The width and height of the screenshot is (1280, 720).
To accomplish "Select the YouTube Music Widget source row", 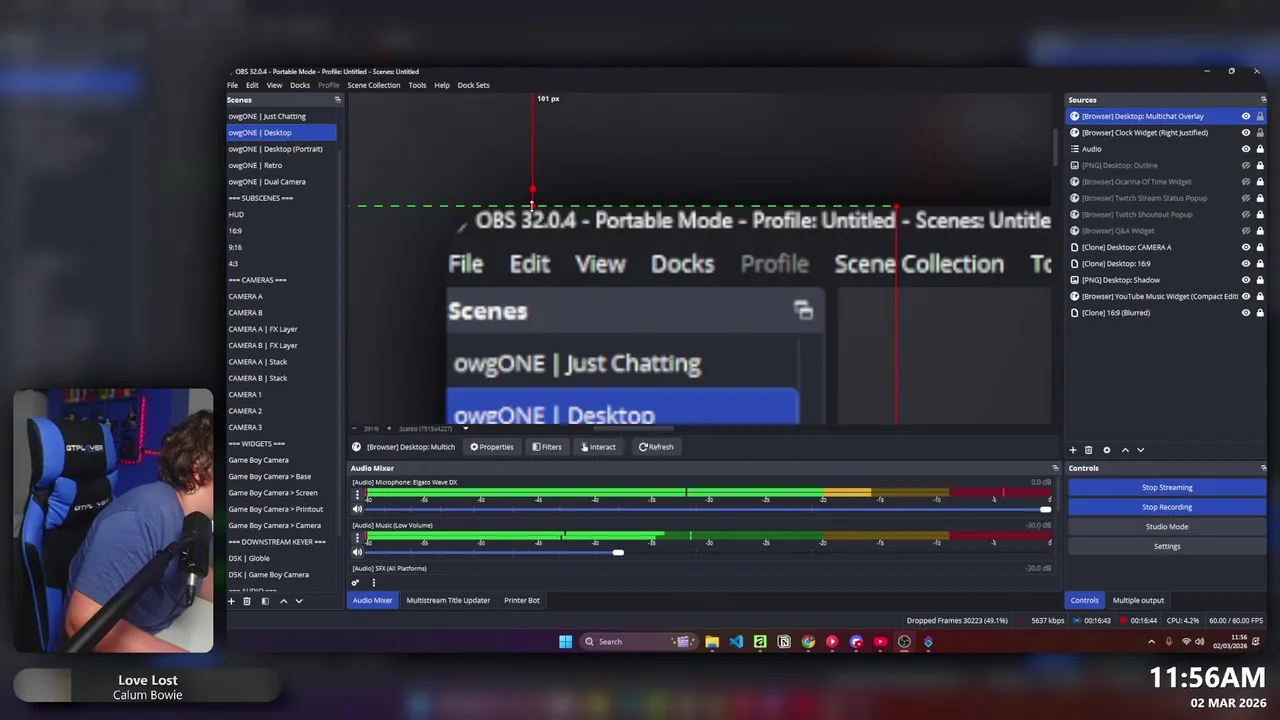I will (x=1166, y=297).
